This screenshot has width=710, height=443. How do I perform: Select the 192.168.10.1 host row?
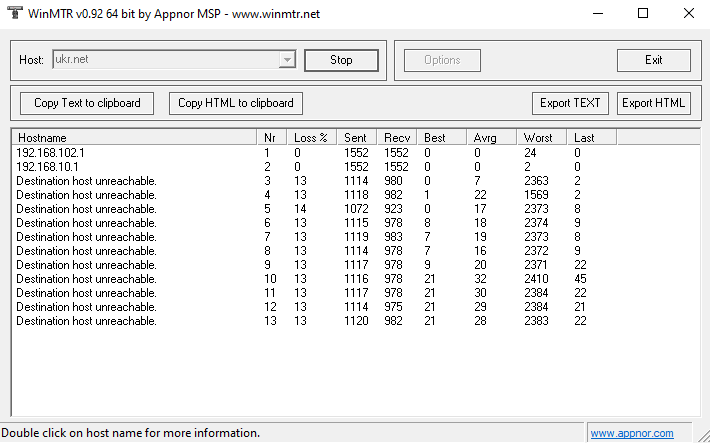pyautogui.click(x=48, y=166)
